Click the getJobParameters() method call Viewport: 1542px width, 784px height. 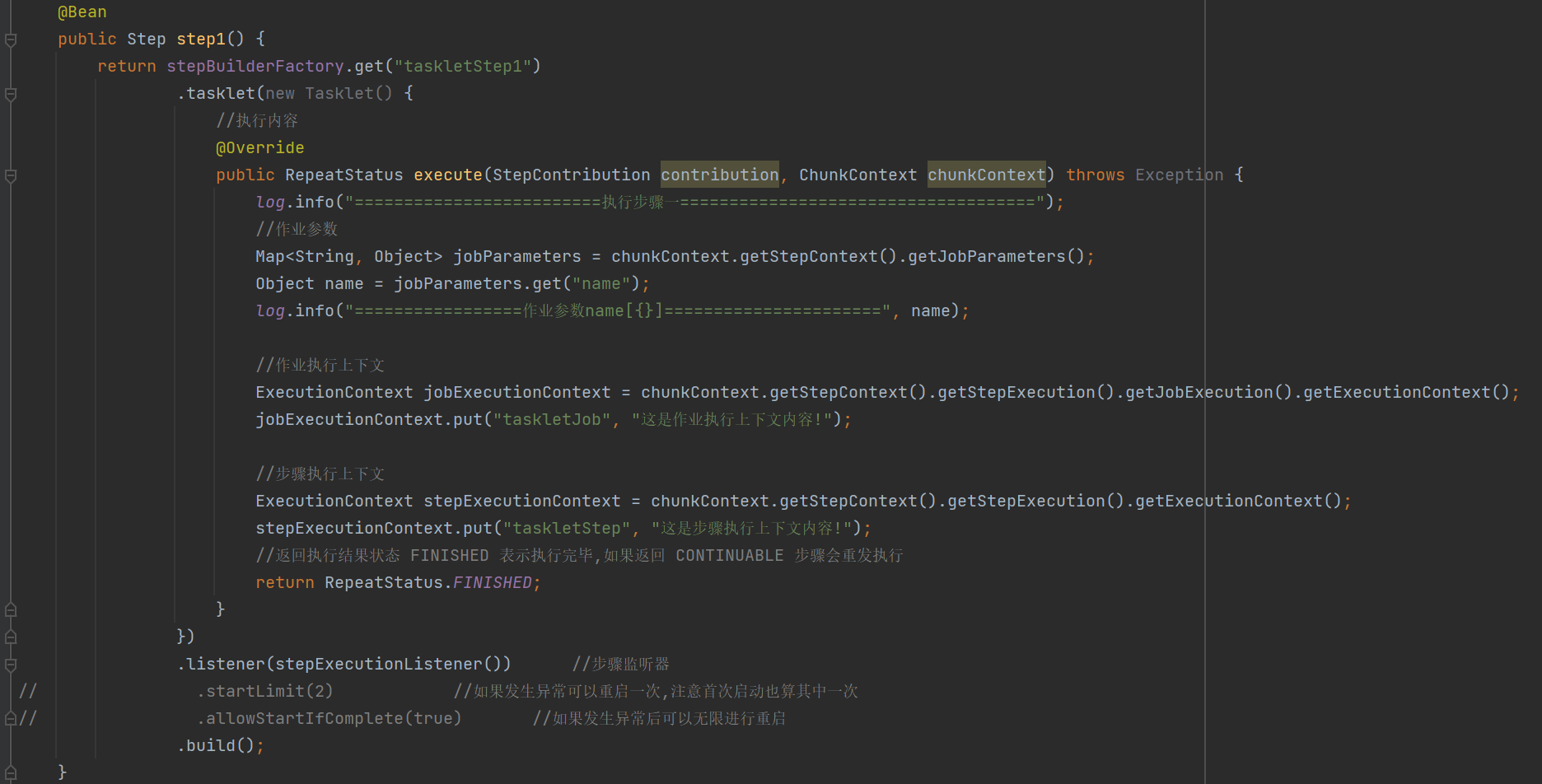point(1002,256)
